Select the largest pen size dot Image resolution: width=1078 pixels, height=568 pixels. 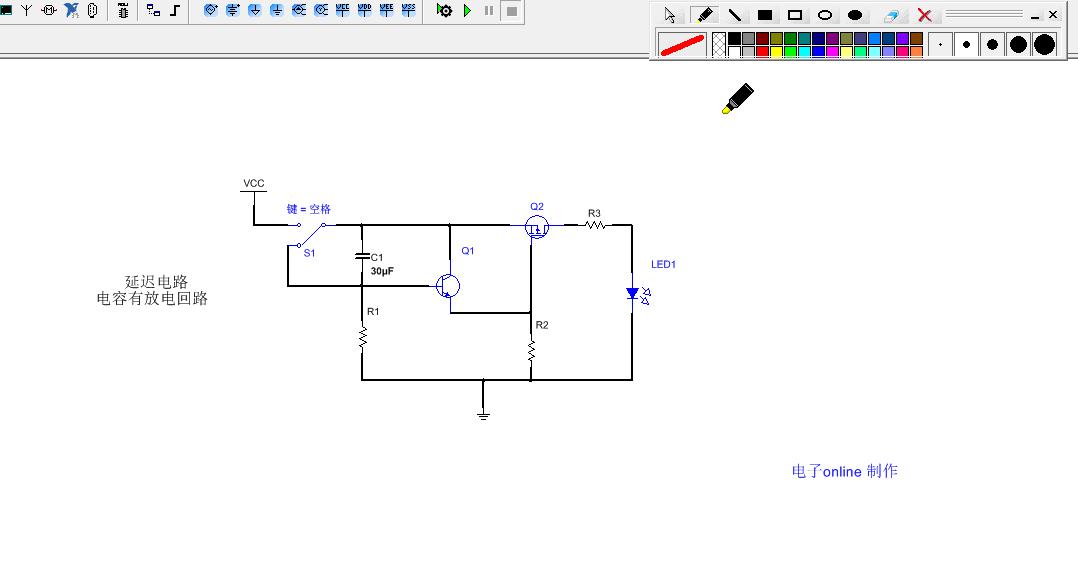pos(1044,44)
